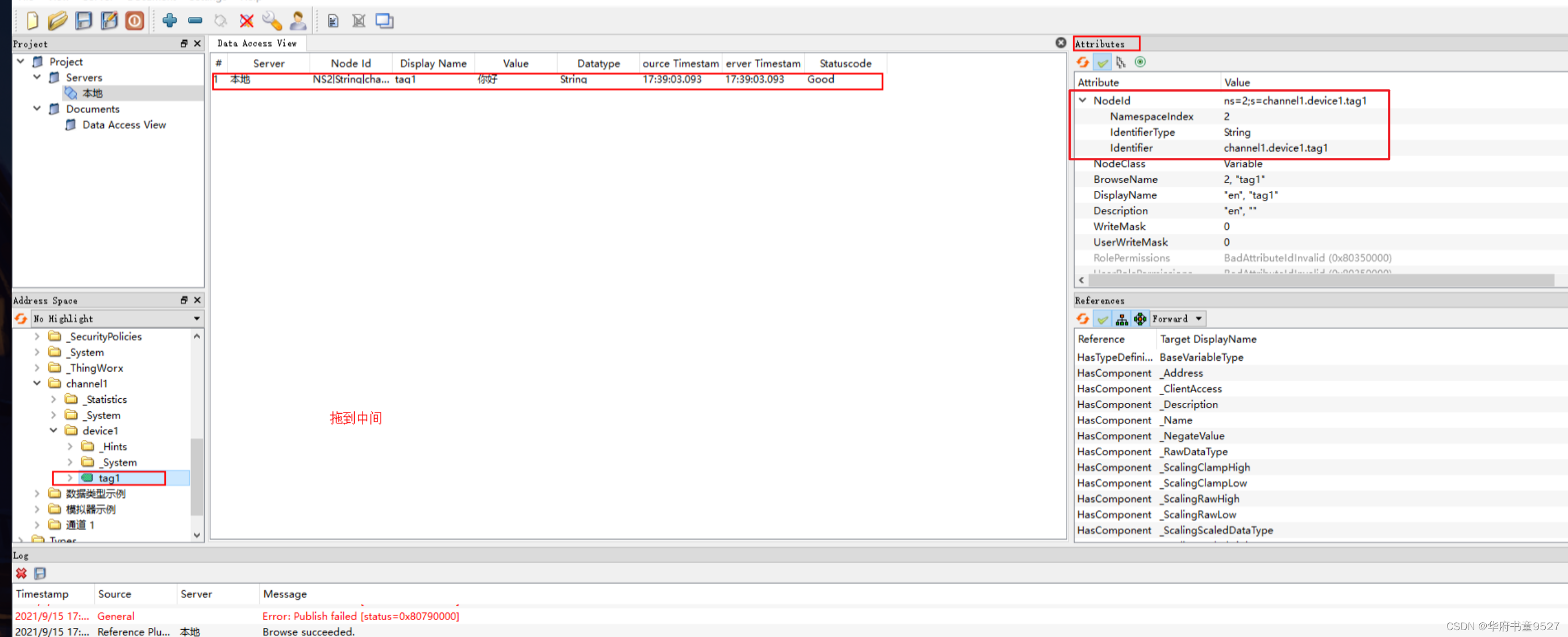The width and height of the screenshot is (1568, 637).
Task: Click the Server Settings wrench icon
Action: (x=272, y=20)
